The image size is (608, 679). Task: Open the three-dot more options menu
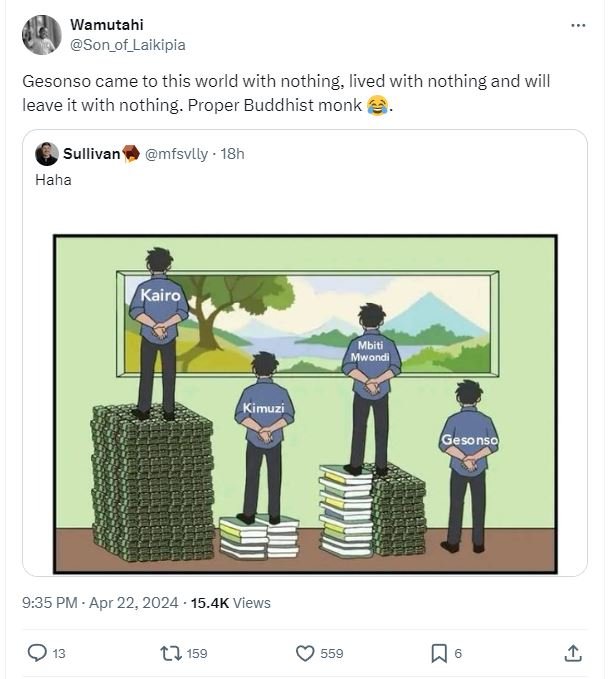578,26
